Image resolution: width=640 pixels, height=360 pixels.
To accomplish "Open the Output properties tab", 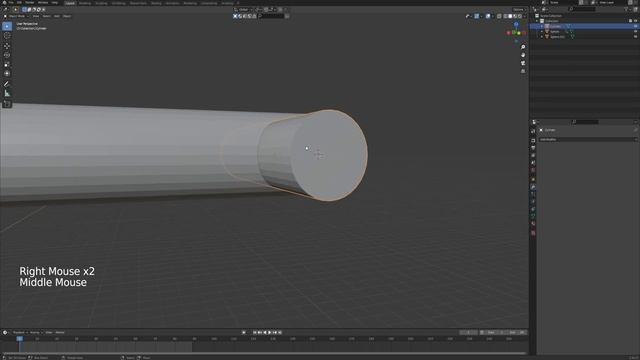I will 533,148.
